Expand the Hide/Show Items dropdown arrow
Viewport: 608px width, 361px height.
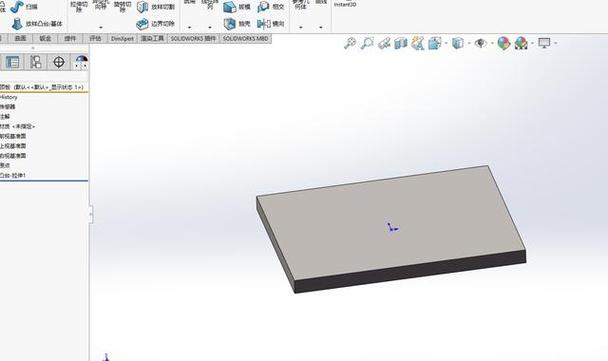pyautogui.click(x=492, y=43)
